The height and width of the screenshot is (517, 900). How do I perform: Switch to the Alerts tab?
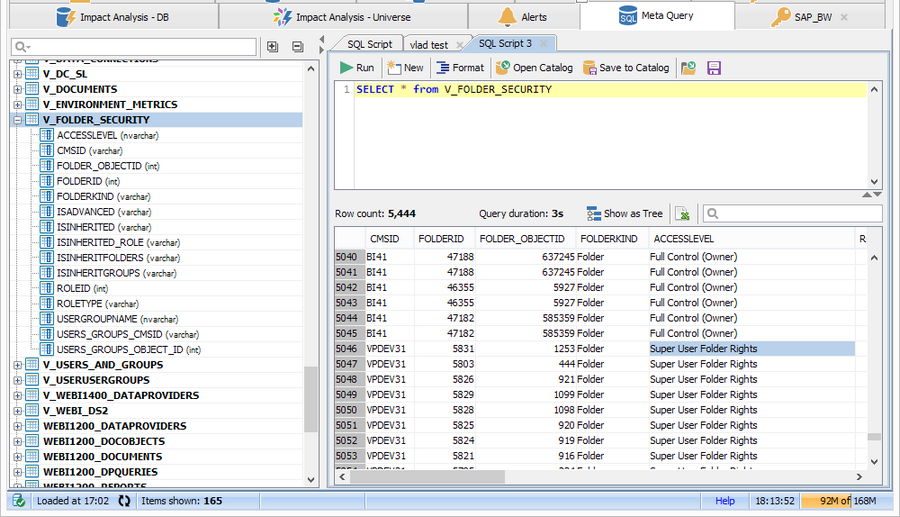tap(523, 17)
